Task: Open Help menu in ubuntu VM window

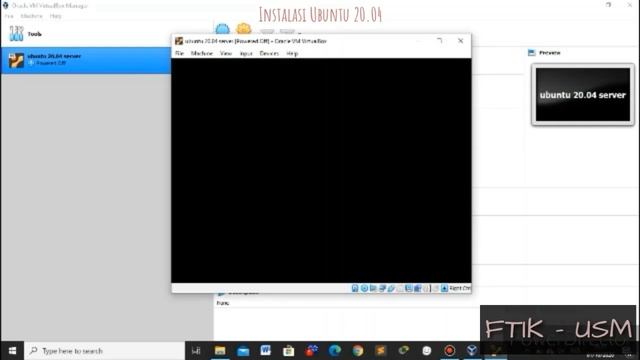Action: (292, 53)
